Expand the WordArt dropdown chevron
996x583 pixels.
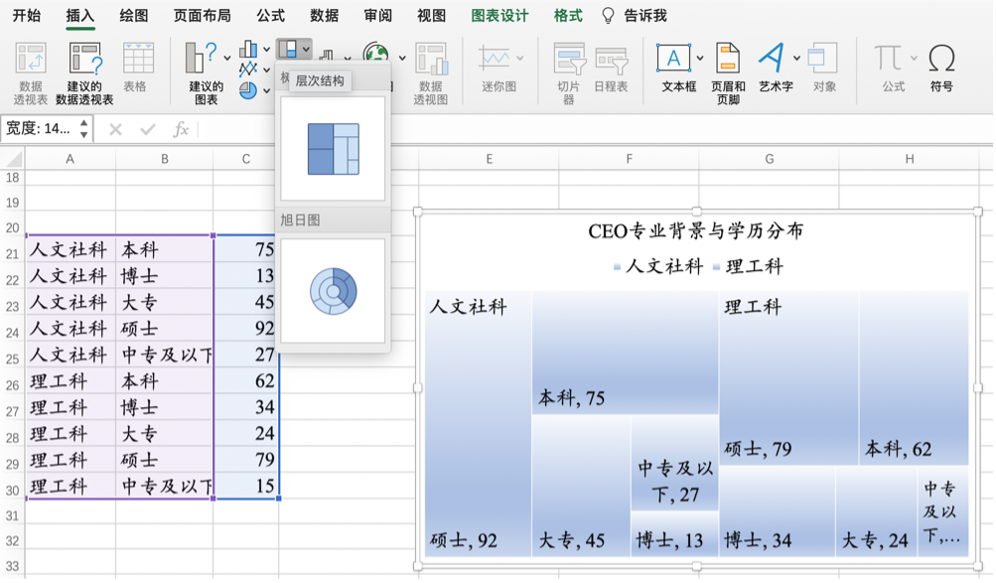point(795,57)
